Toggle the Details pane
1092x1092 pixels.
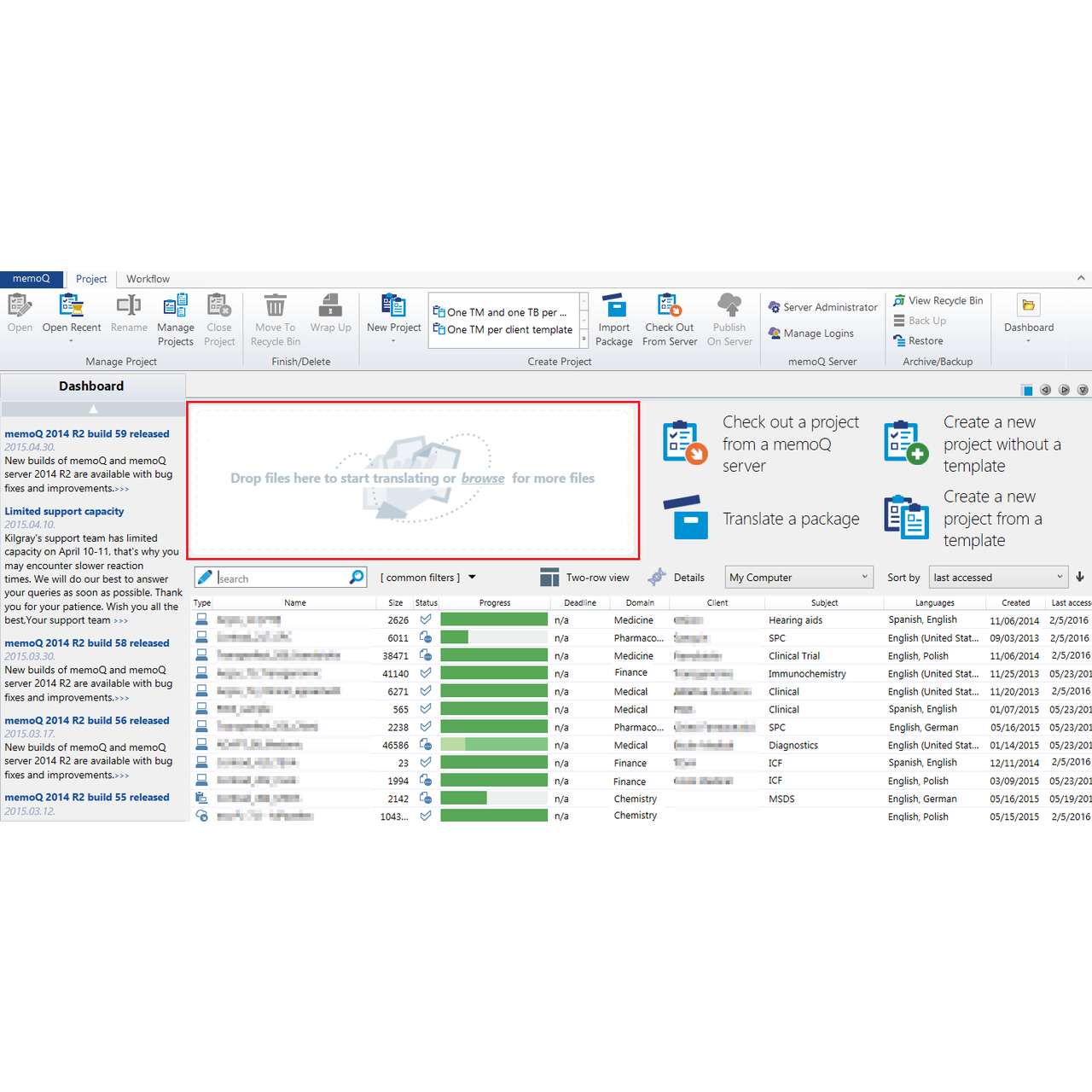pyautogui.click(x=677, y=577)
